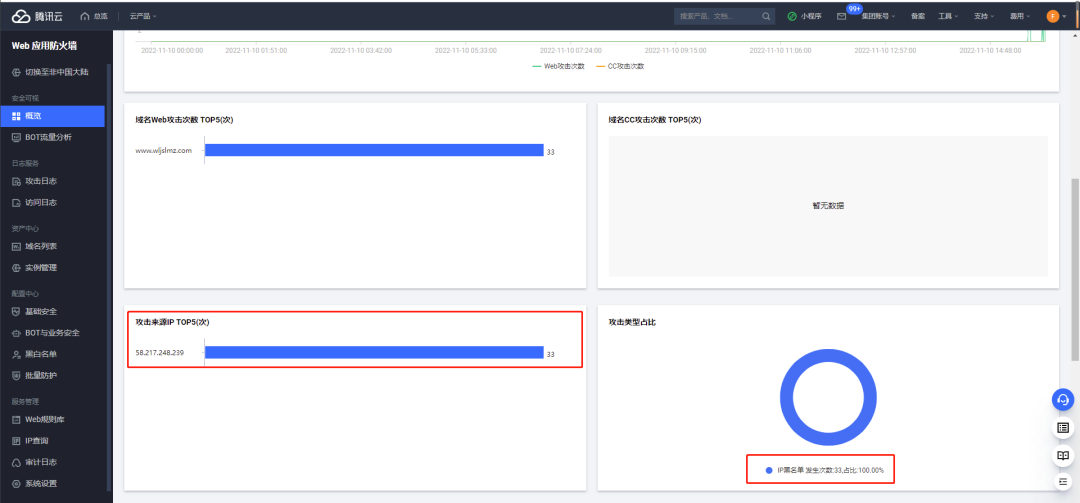
Task: Click the 域名Web攻击次数 TOP5 title
Action: coord(185,120)
